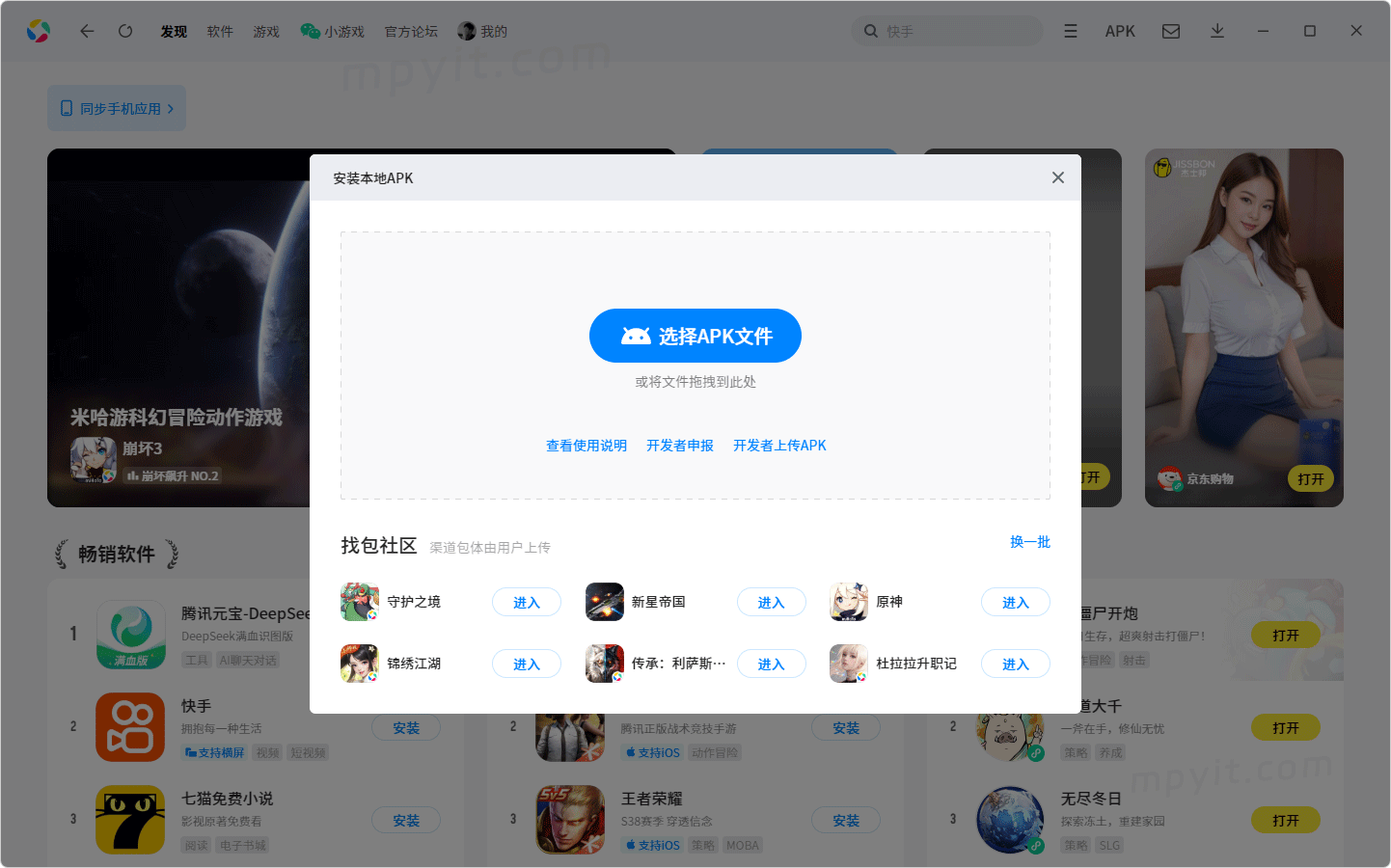Open the 官方论坛 tab

click(411, 31)
